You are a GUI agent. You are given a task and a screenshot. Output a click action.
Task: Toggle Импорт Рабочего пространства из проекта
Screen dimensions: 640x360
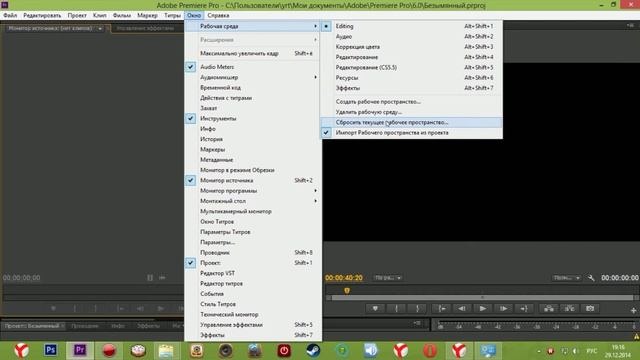tap(412, 133)
